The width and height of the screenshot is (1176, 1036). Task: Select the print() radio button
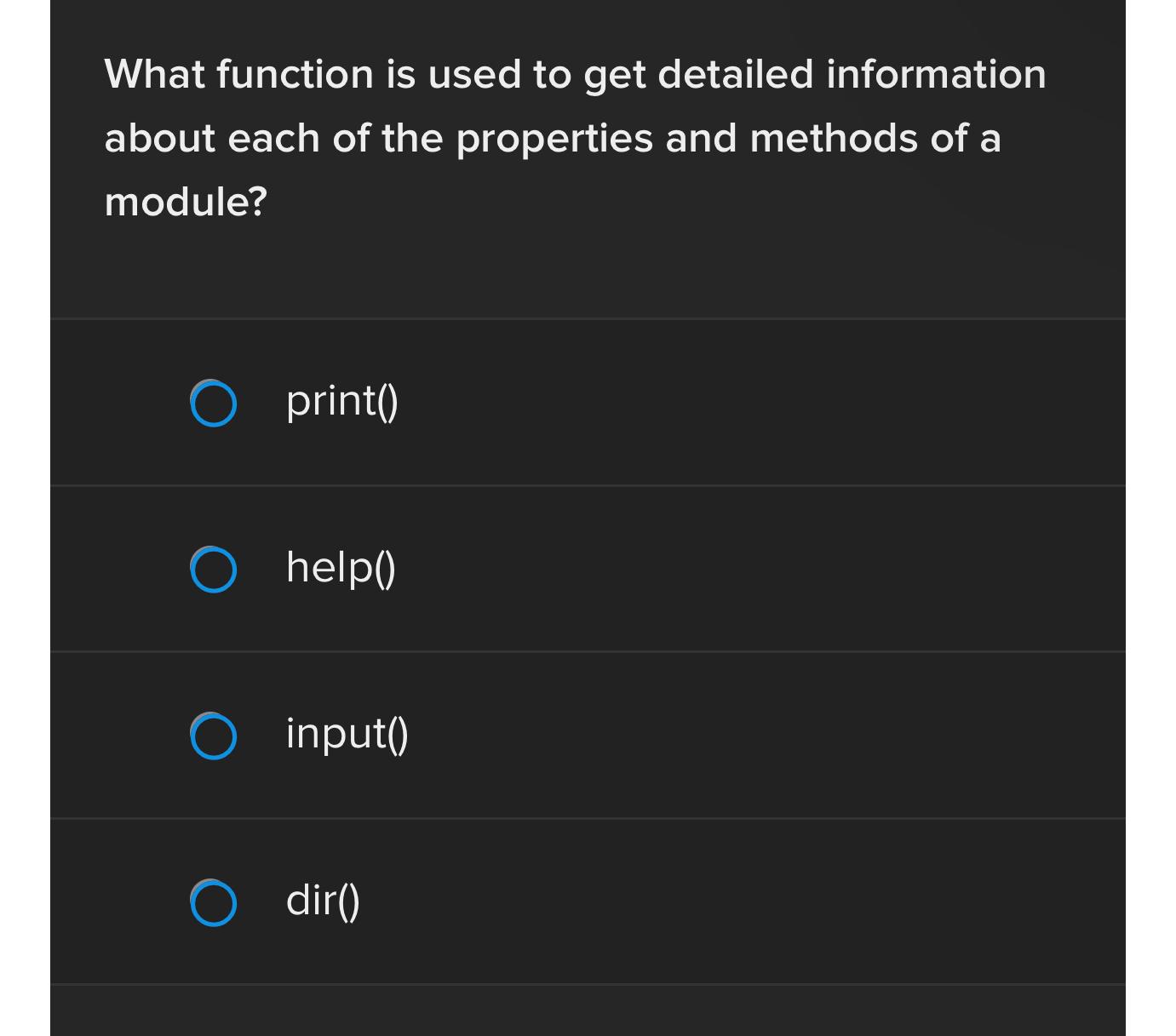pyautogui.click(x=215, y=404)
